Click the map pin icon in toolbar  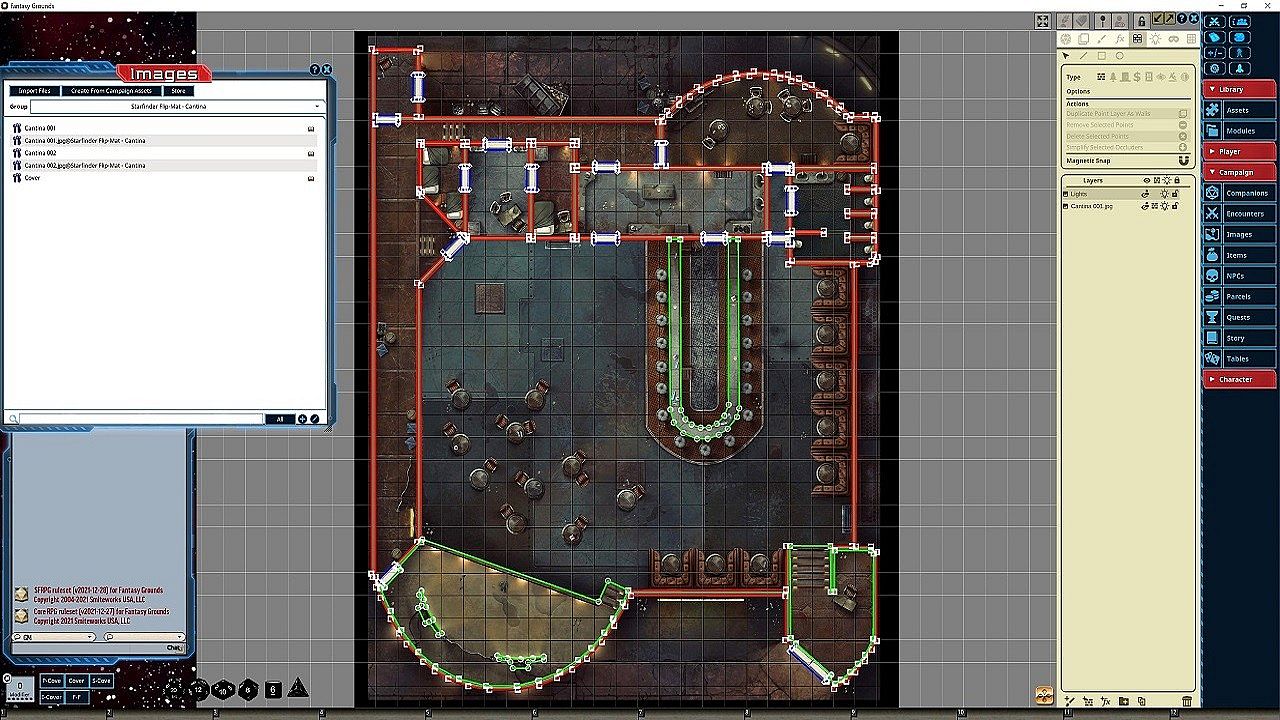coord(1102,21)
